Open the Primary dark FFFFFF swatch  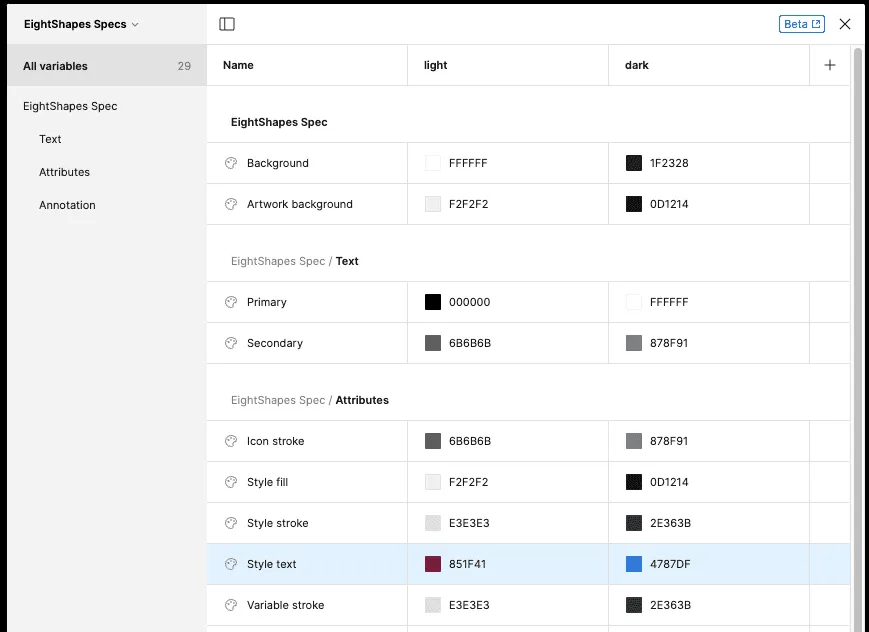click(634, 302)
